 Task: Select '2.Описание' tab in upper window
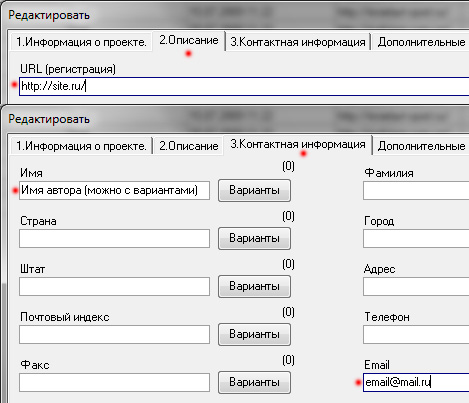[189, 41]
